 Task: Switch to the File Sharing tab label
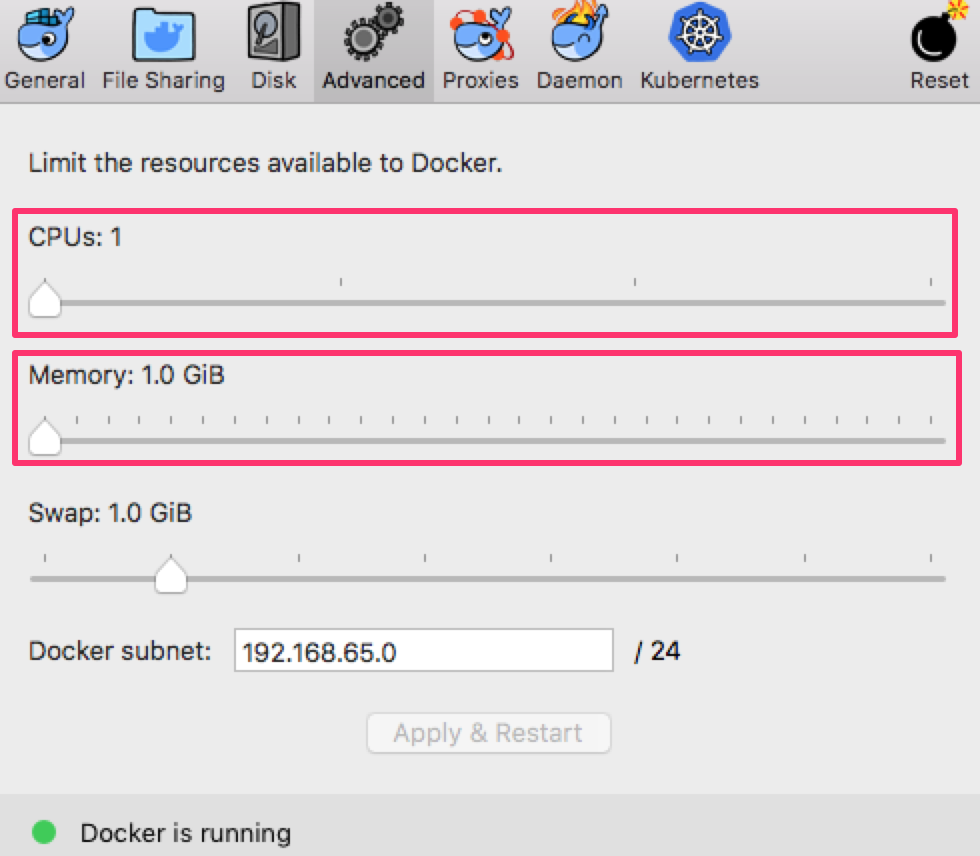[163, 81]
